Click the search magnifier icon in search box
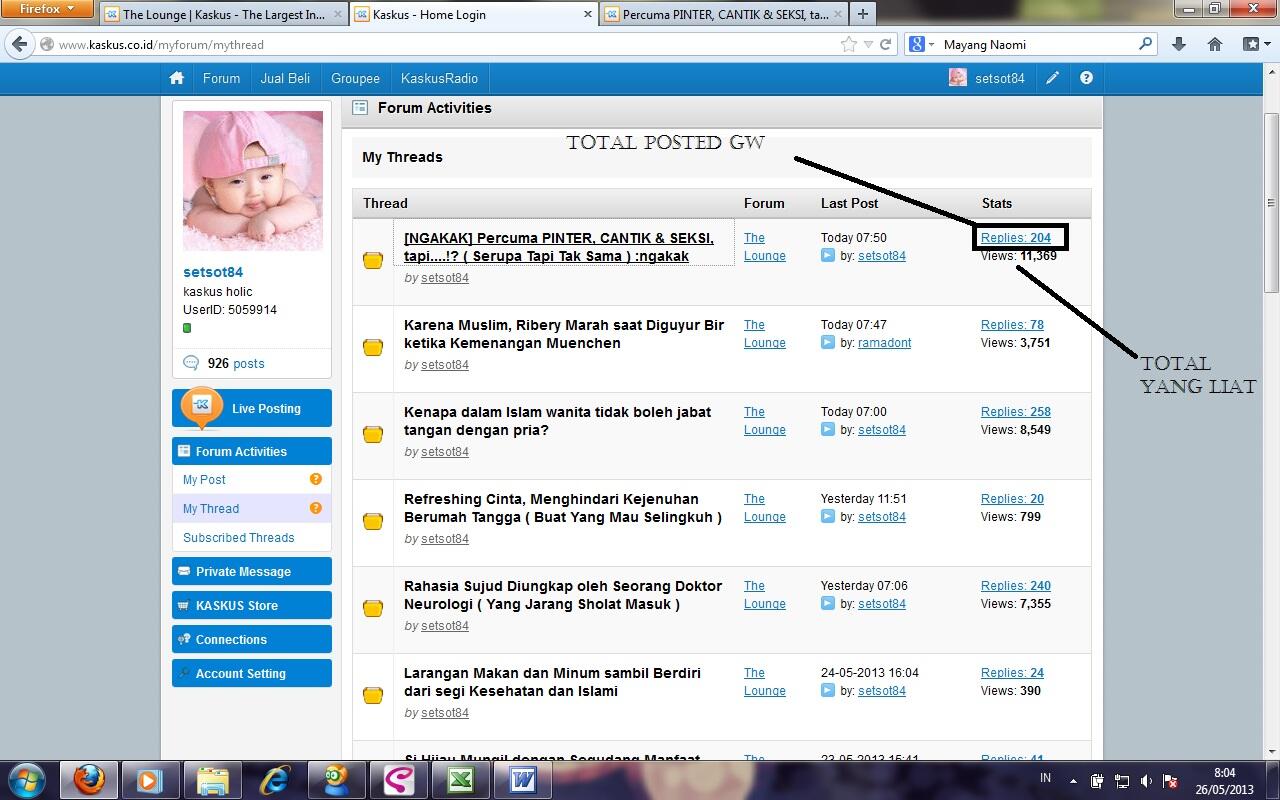The width and height of the screenshot is (1280, 800). pyautogui.click(x=1146, y=44)
